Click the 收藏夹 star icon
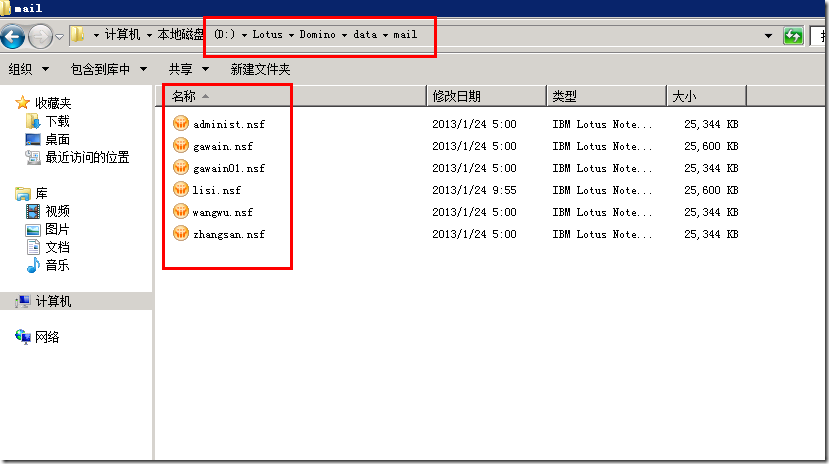The width and height of the screenshot is (829, 464). click(x=22, y=103)
